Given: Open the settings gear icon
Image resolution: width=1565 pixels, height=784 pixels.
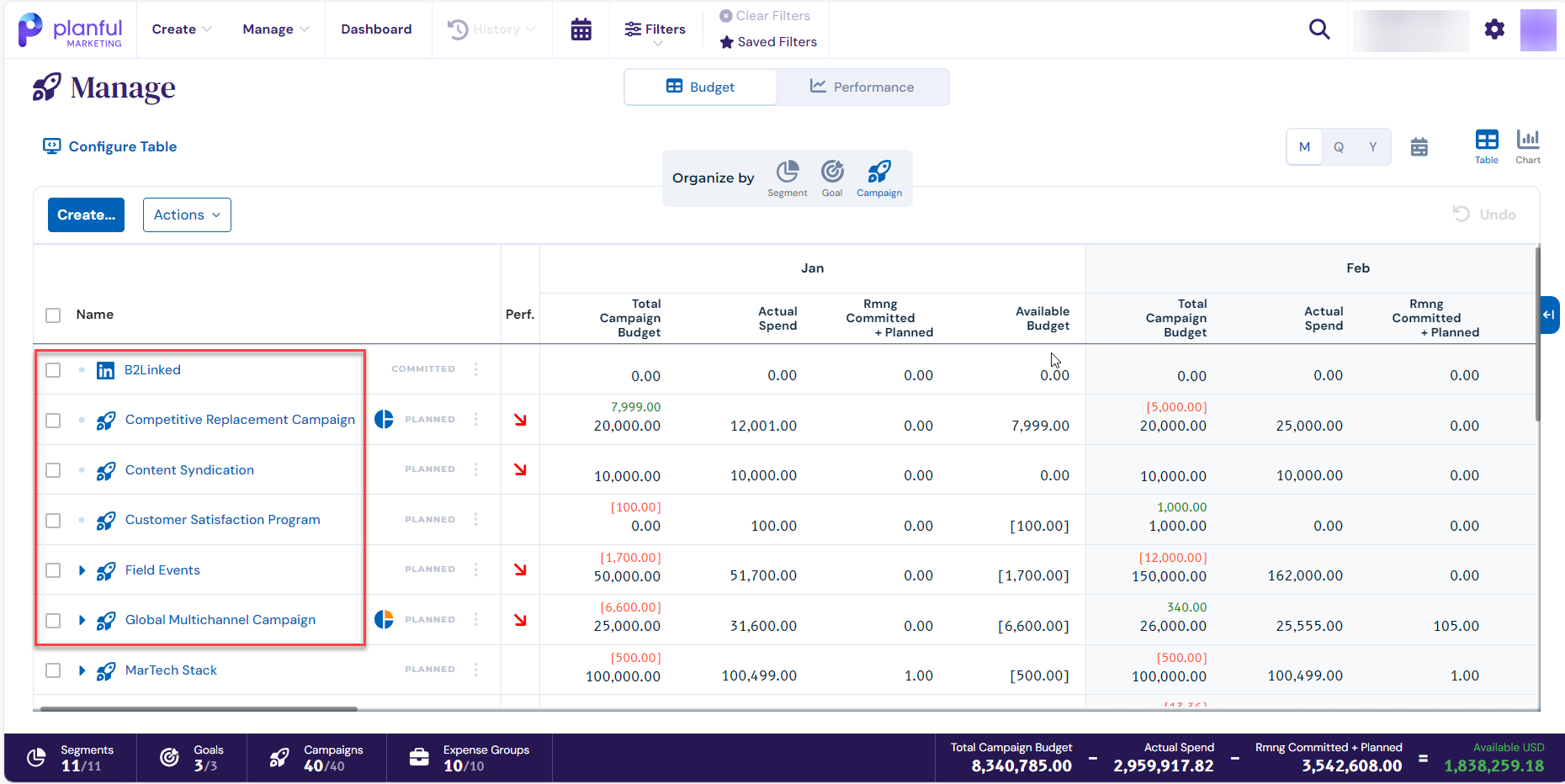Looking at the screenshot, I should 1494,29.
